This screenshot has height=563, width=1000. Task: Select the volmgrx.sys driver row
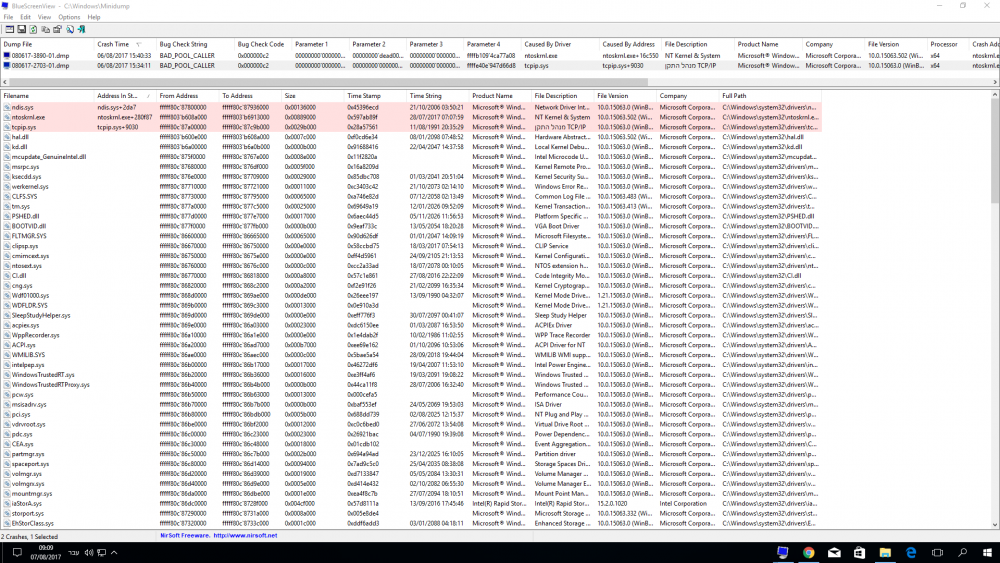coord(411,484)
